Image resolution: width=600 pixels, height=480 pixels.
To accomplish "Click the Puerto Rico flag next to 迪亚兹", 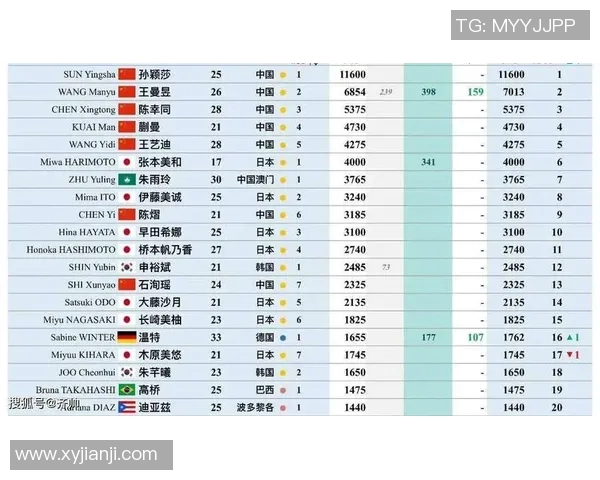I will coord(127,407).
